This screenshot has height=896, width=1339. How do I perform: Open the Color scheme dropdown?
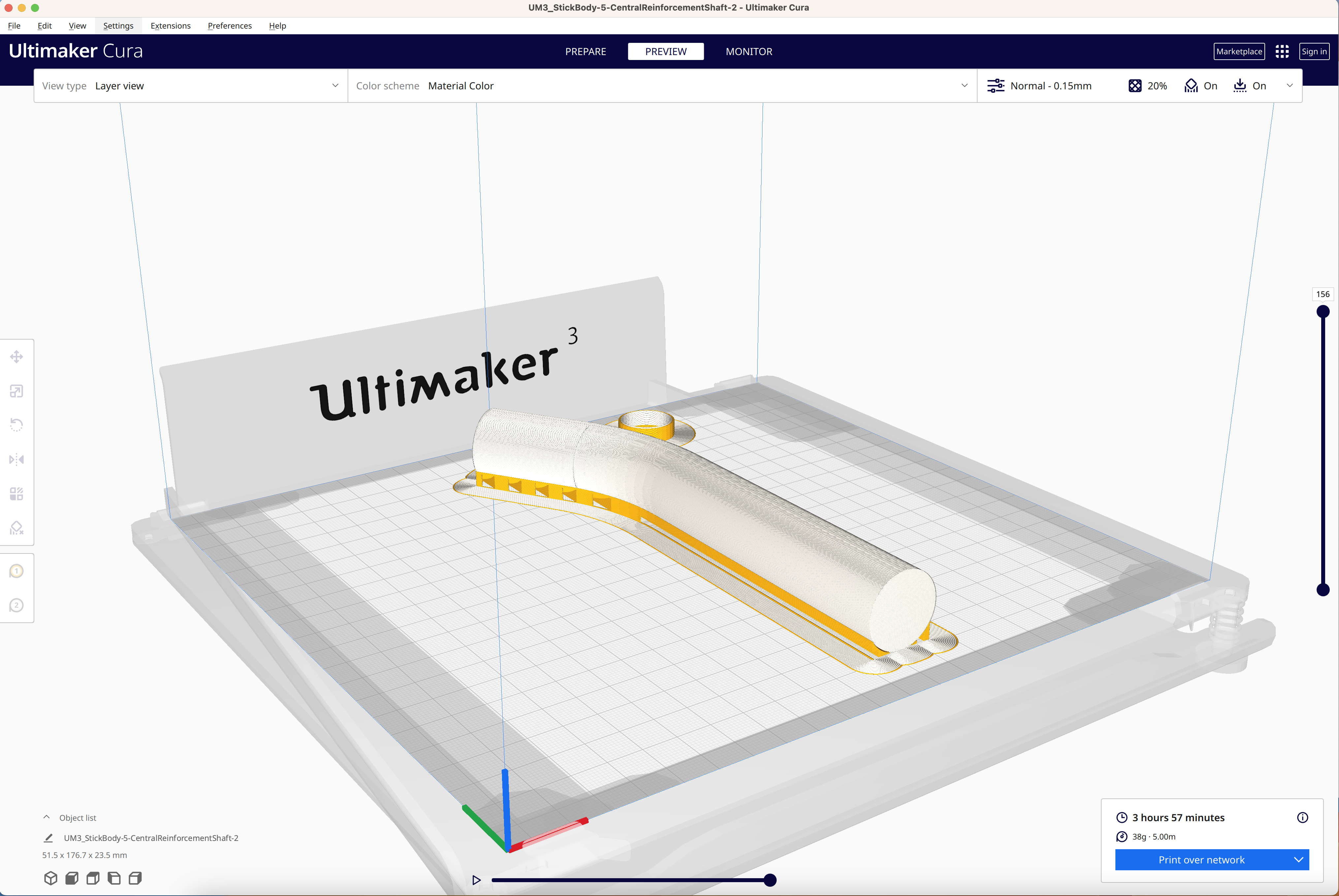[x=662, y=86]
